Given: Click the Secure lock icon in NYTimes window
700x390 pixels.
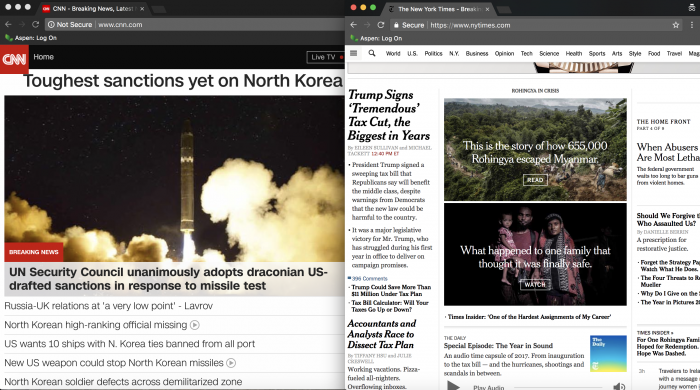Looking at the screenshot, I should coord(396,25).
